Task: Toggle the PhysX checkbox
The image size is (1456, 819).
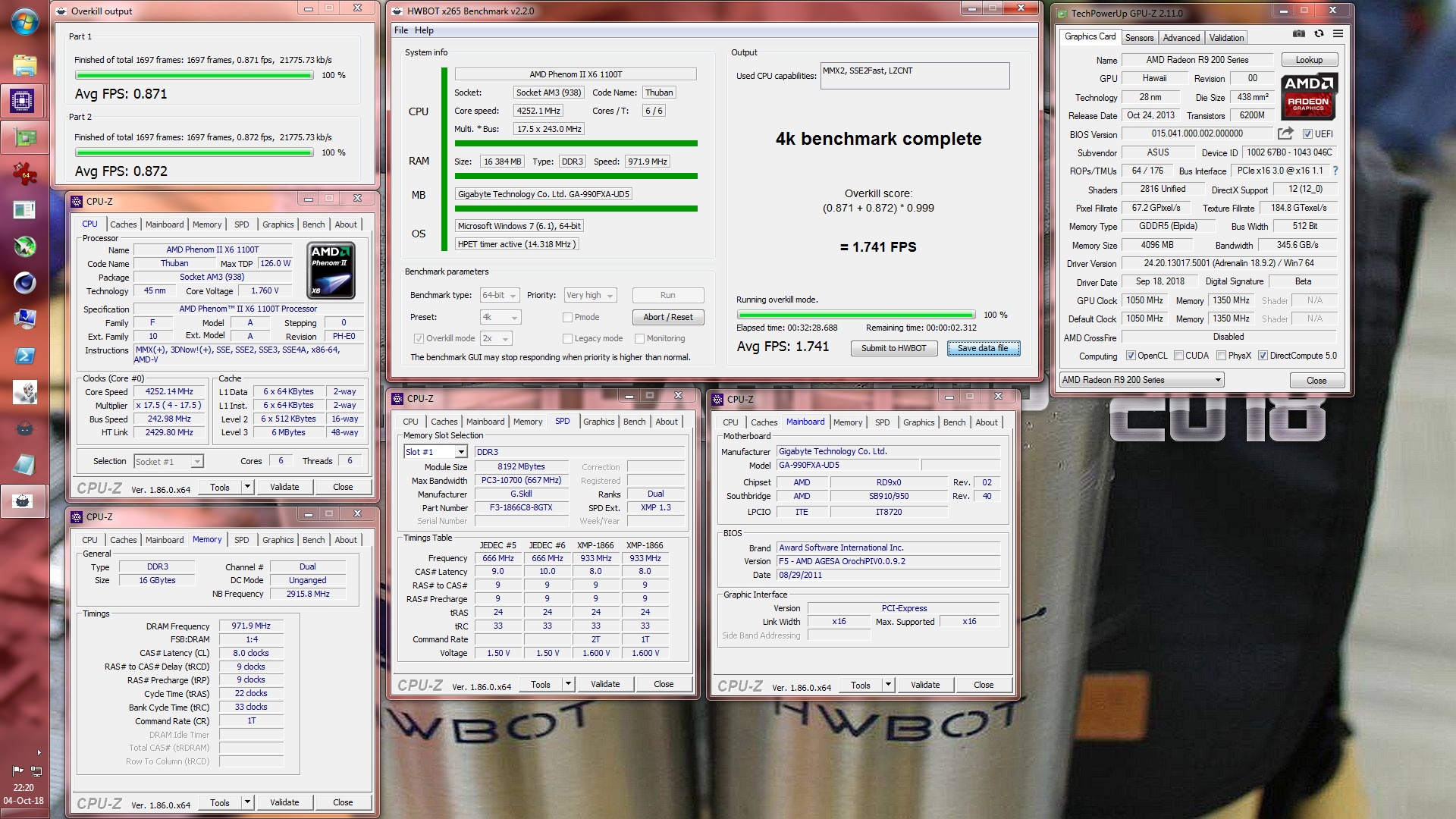Action: 1221,356
